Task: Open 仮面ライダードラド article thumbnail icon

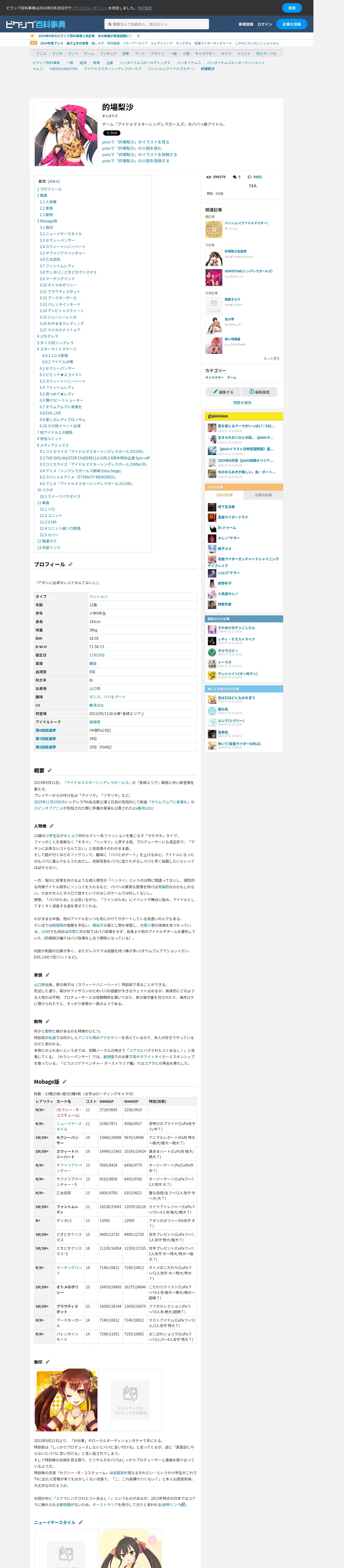Action: pos(212,517)
